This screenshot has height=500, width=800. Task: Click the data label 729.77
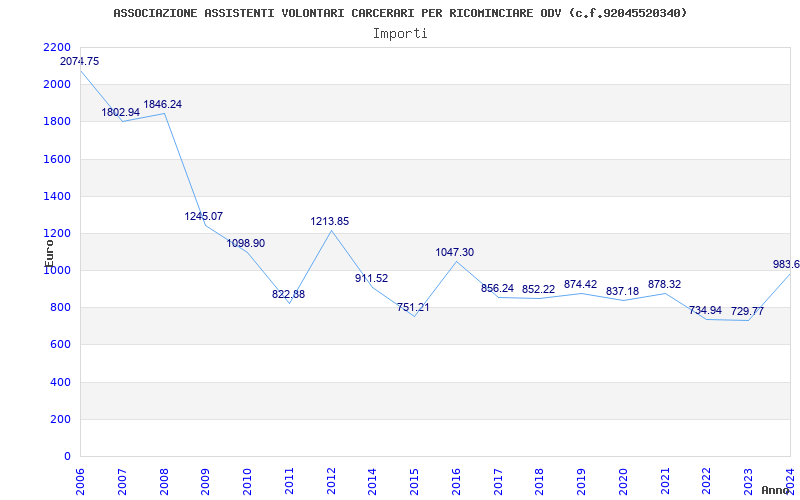click(x=747, y=311)
